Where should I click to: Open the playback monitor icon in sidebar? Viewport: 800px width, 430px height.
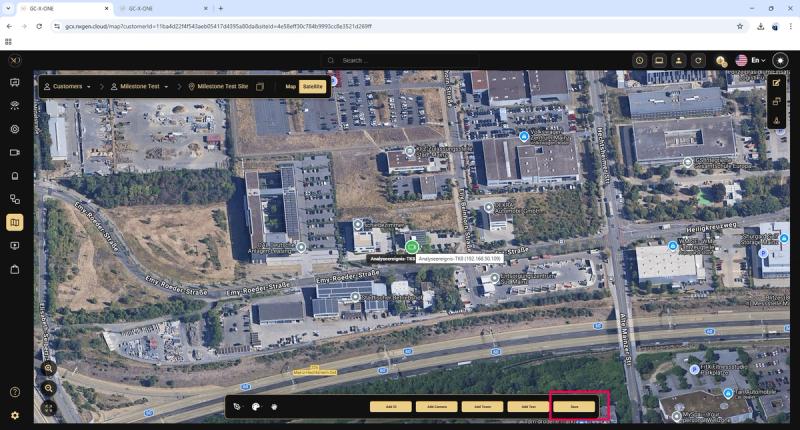pos(15,246)
